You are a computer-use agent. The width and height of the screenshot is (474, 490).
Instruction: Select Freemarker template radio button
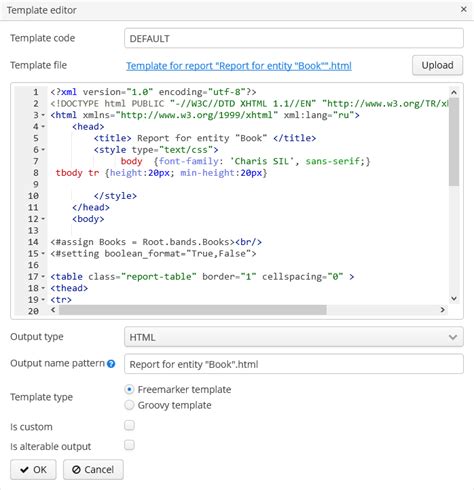[x=129, y=389]
